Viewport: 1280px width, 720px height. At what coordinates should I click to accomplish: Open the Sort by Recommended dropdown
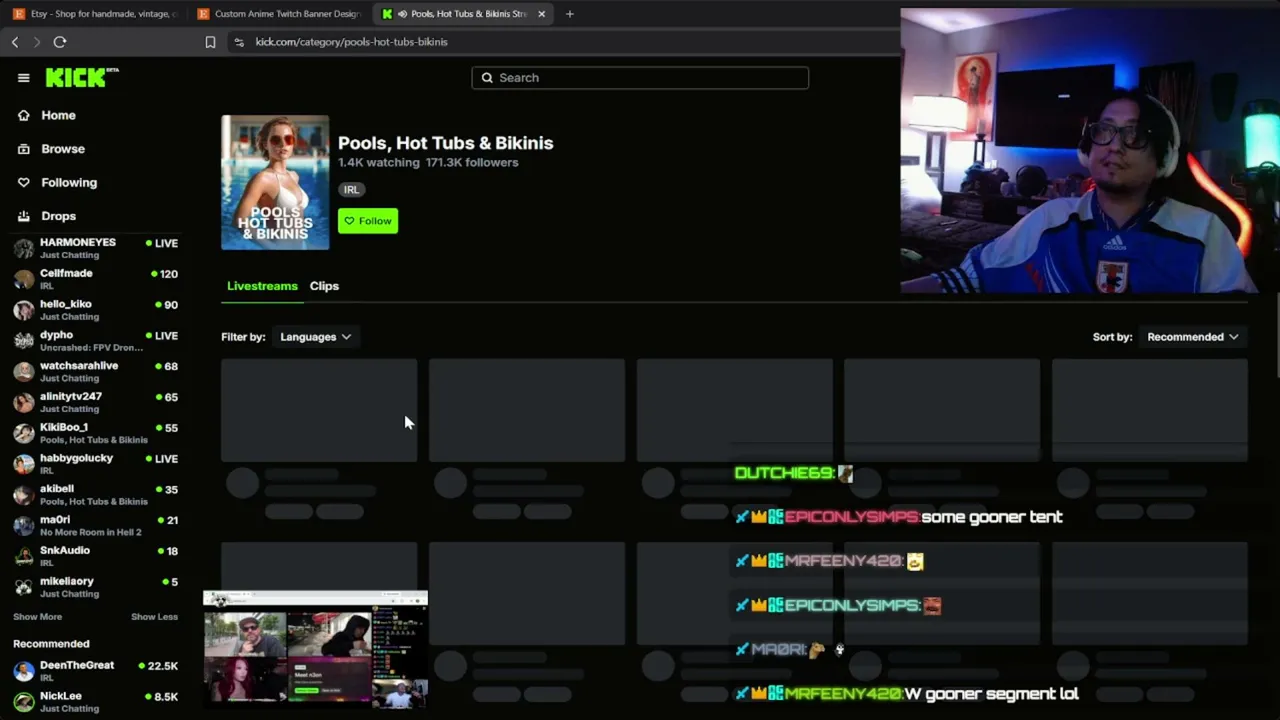click(x=1193, y=337)
